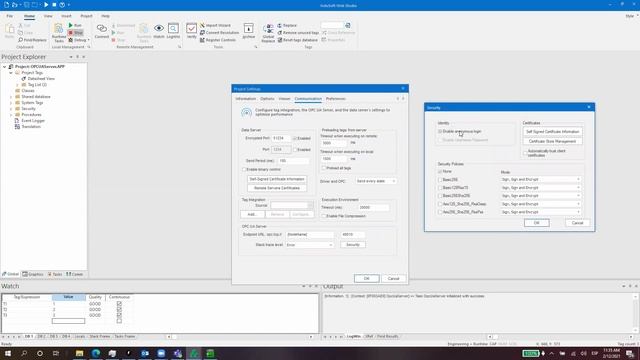Click Security button in OPC UA Server
640x360 pixels.
(353, 245)
